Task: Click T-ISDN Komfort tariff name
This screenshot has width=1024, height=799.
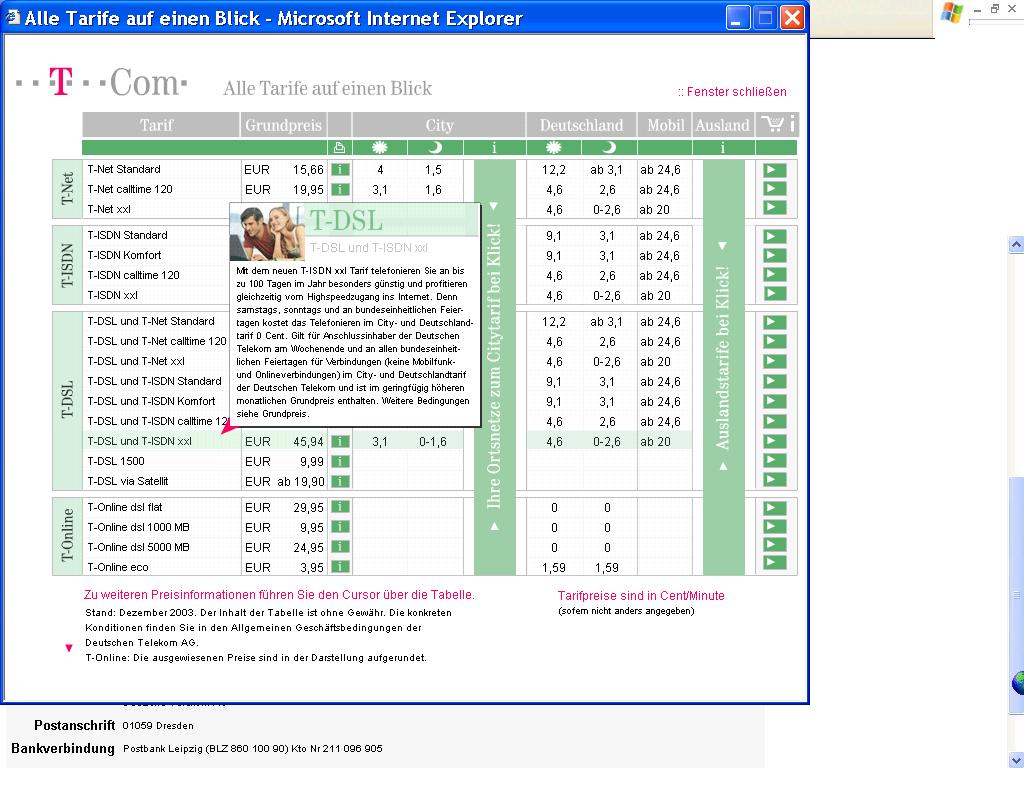Action: coord(124,255)
